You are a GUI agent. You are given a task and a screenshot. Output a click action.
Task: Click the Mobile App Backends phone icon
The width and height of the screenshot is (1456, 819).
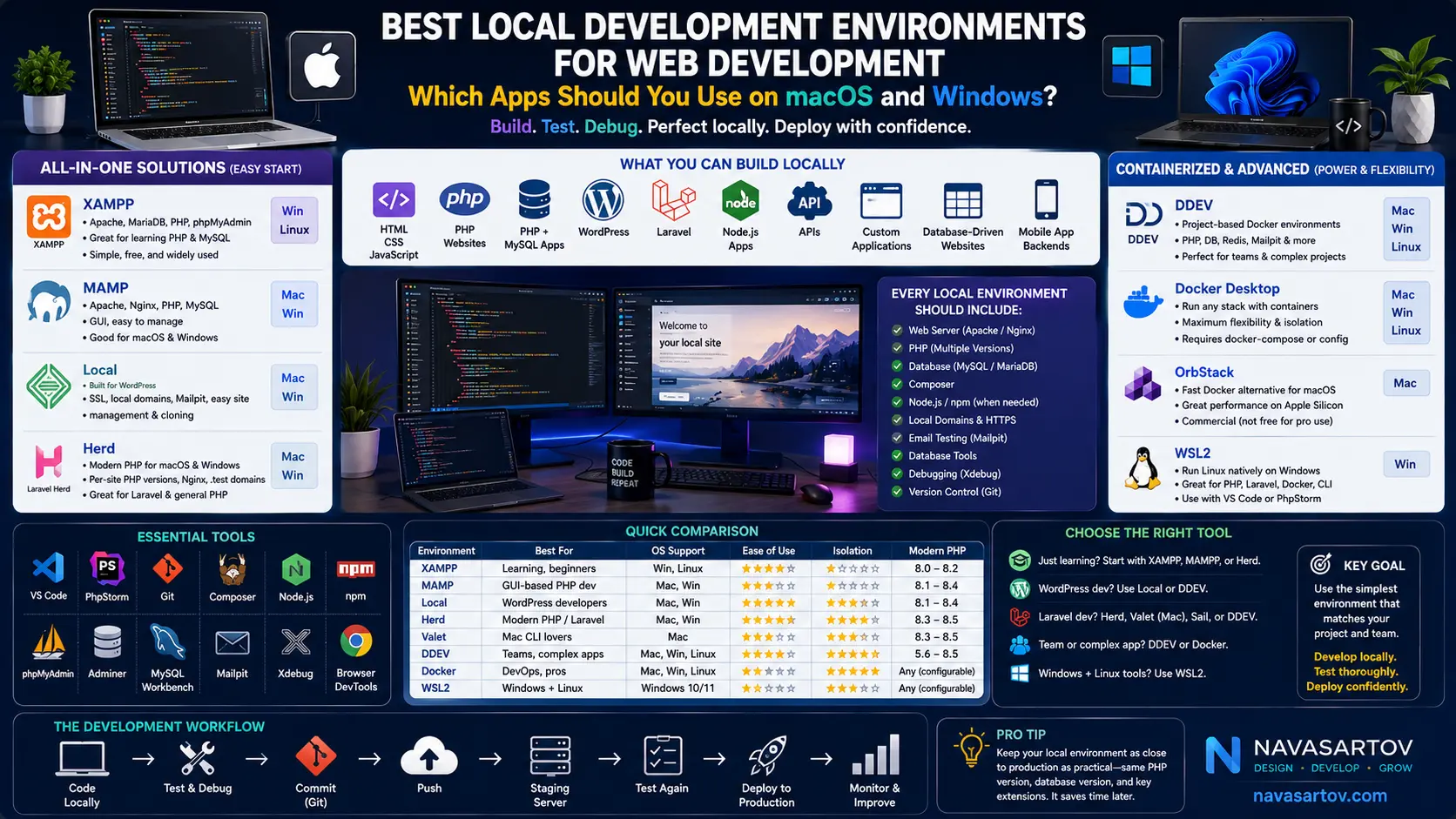pyautogui.click(x=1046, y=200)
